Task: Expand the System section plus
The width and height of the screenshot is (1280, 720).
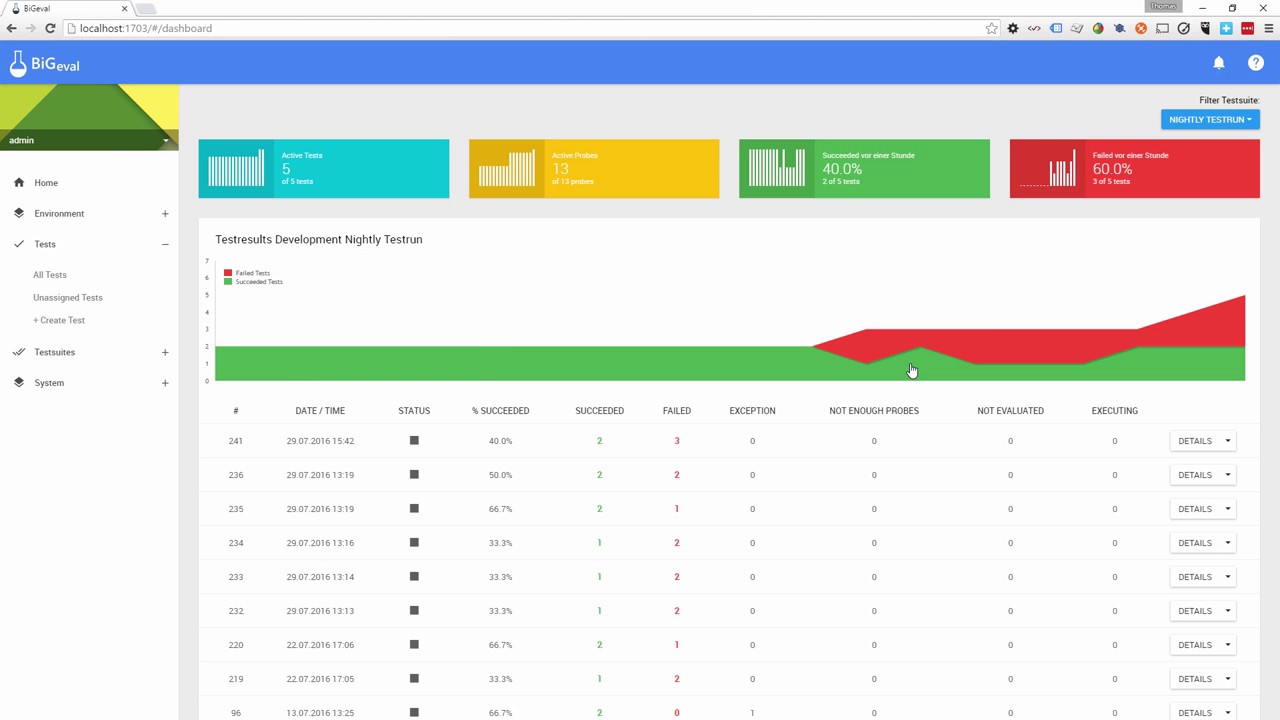Action: (165, 383)
